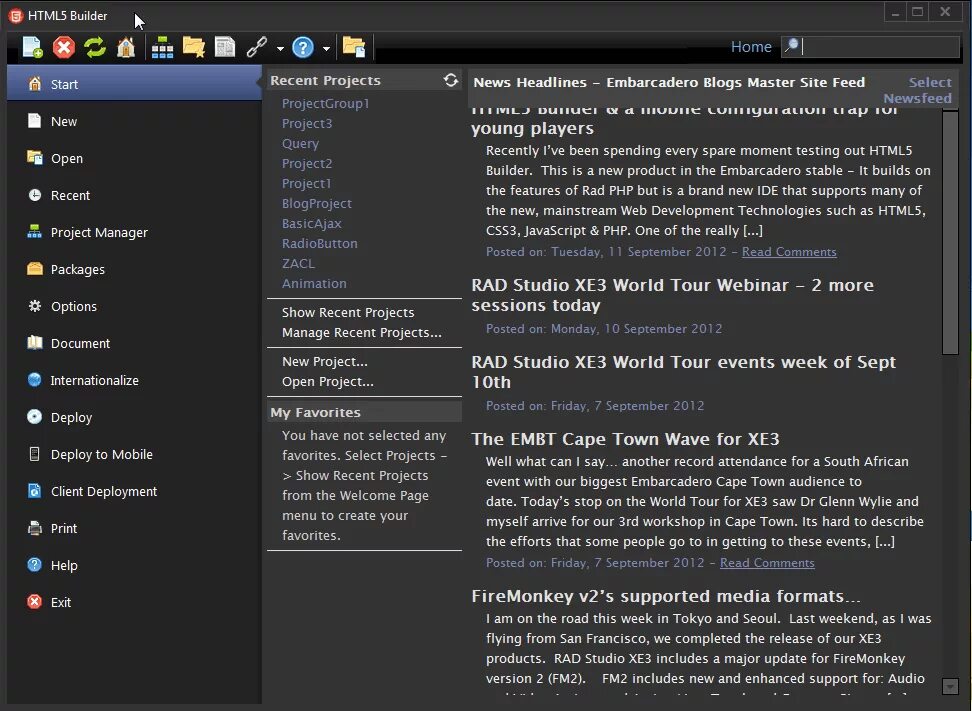Select the Start sidebar item
This screenshot has height=711, width=972.
click(x=135, y=84)
